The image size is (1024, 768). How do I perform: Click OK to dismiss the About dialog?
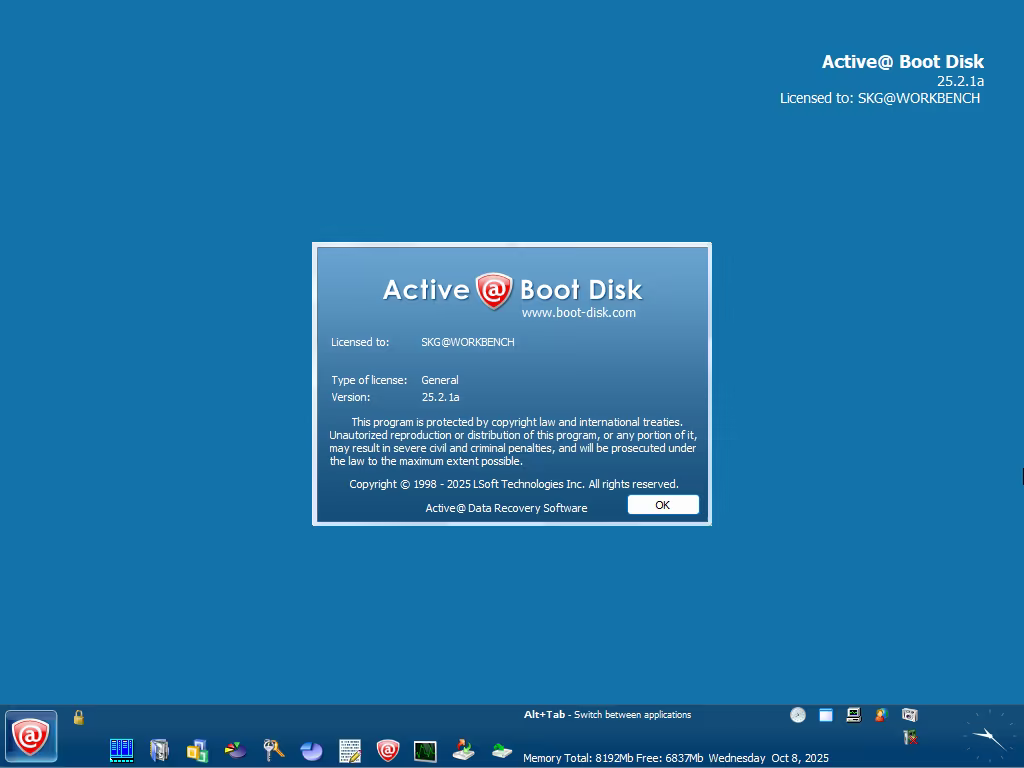[663, 505]
